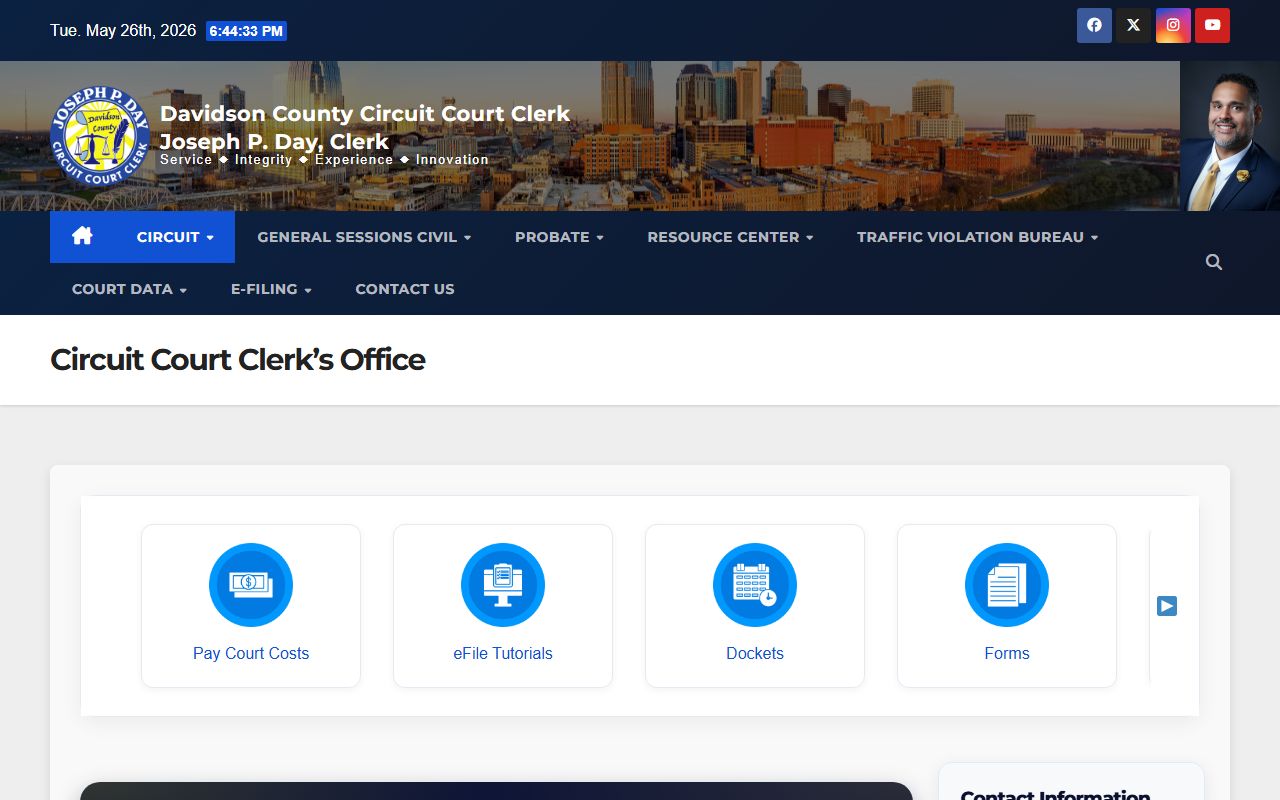The width and height of the screenshot is (1280, 800).
Task: Open the Dockets link
Action: [x=755, y=653]
